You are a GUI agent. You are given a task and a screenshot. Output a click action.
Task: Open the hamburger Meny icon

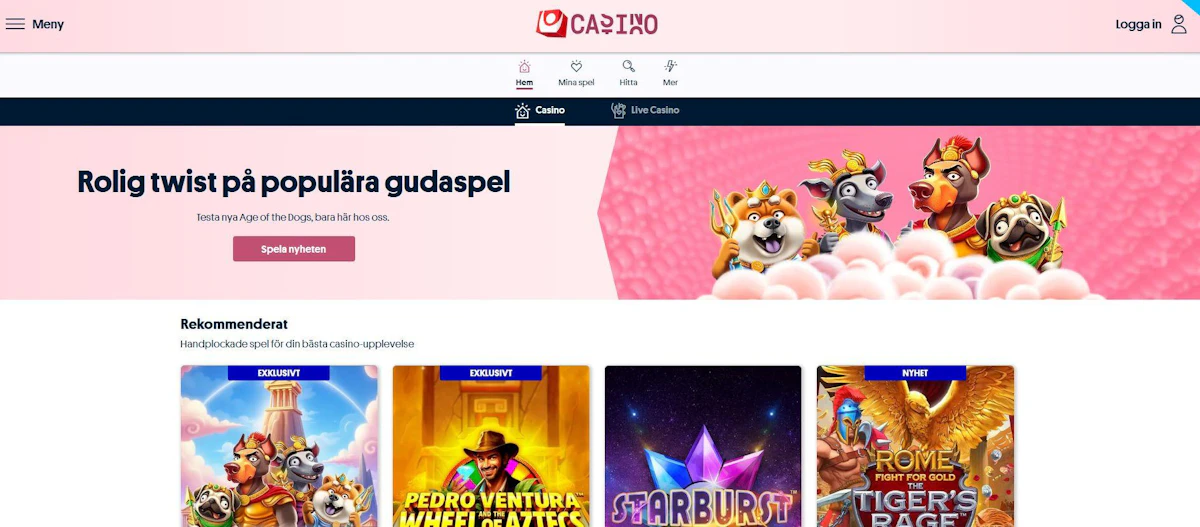pyautogui.click(x=15, y=24)
